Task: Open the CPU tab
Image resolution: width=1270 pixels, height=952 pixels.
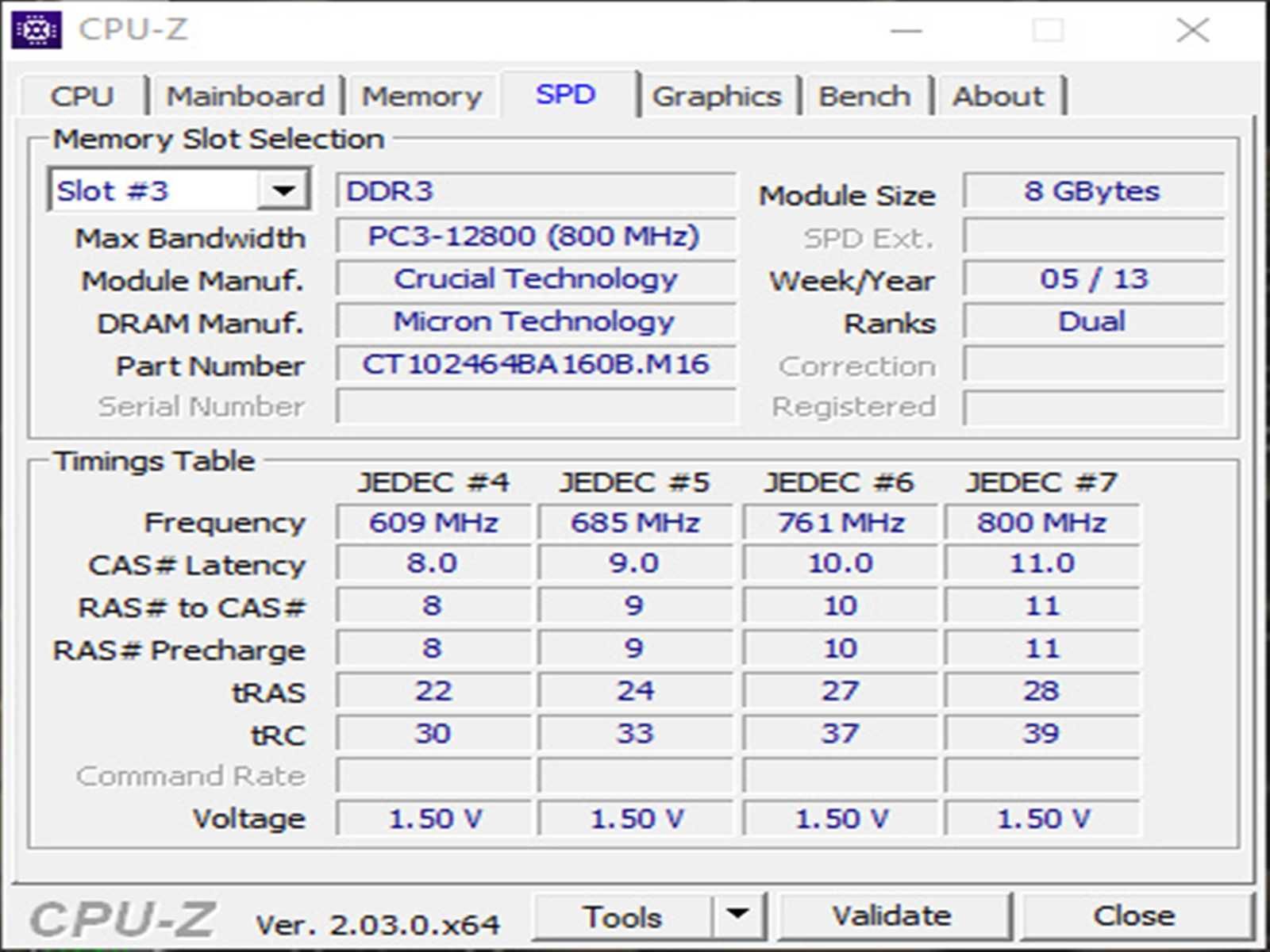Action: point(83,96)
